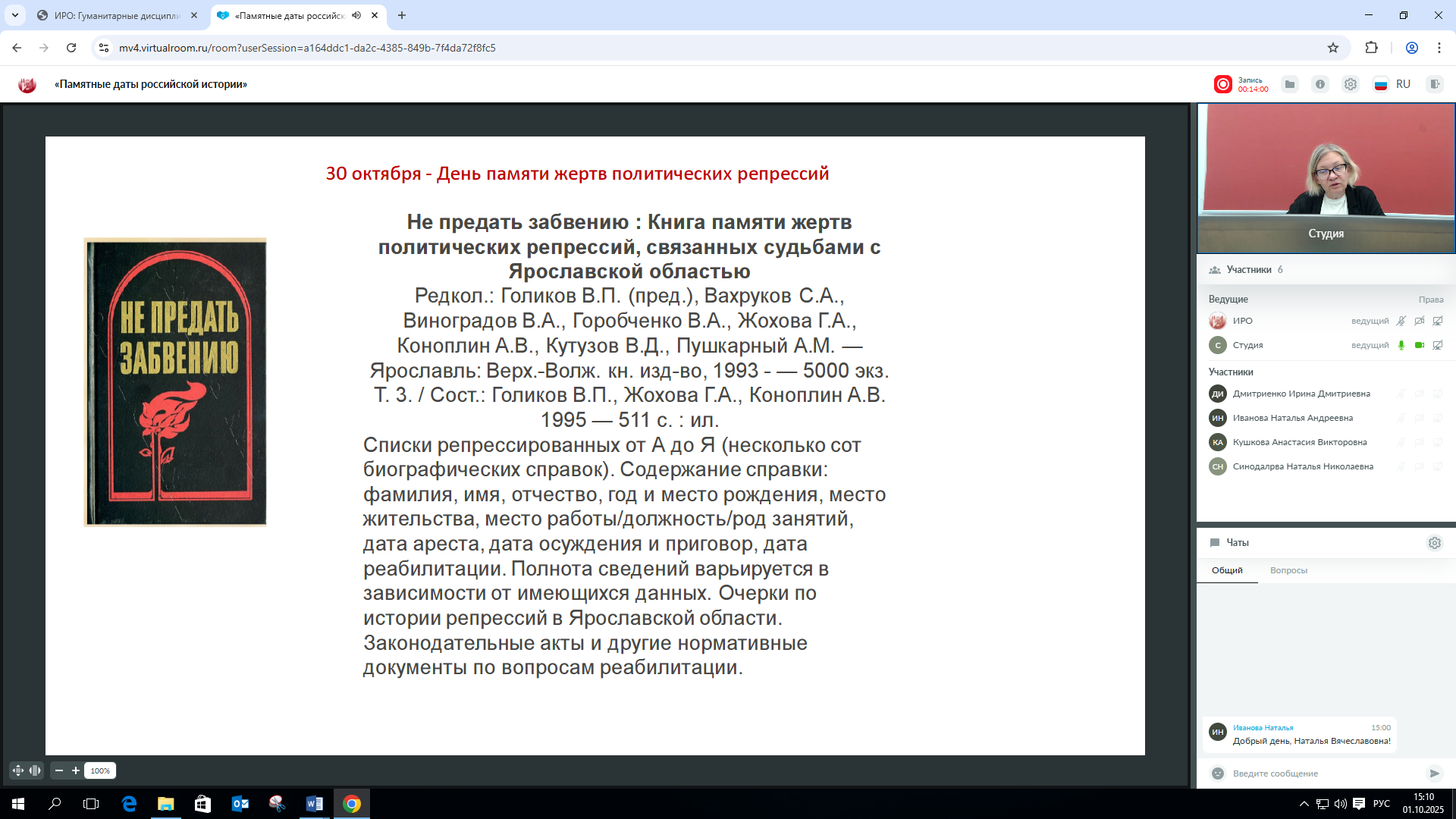This screenshot has height=819, width=1456.
Task: Toggle muted microphone for ИРО presenter
Action: pyautogui.click(x=1401, y=321)
